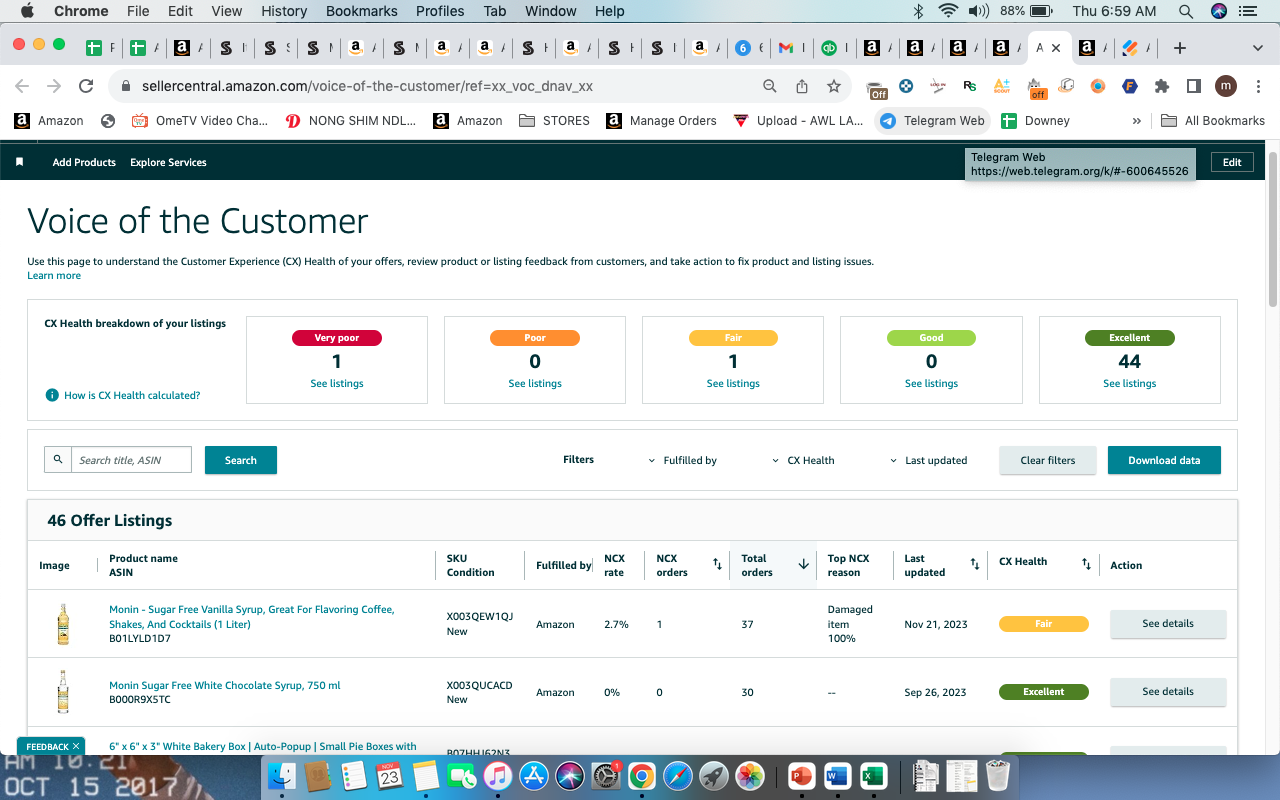Sort by CX Health column arrows
This screenshot has height=800, width=1280.
[x=1086, y=565]
